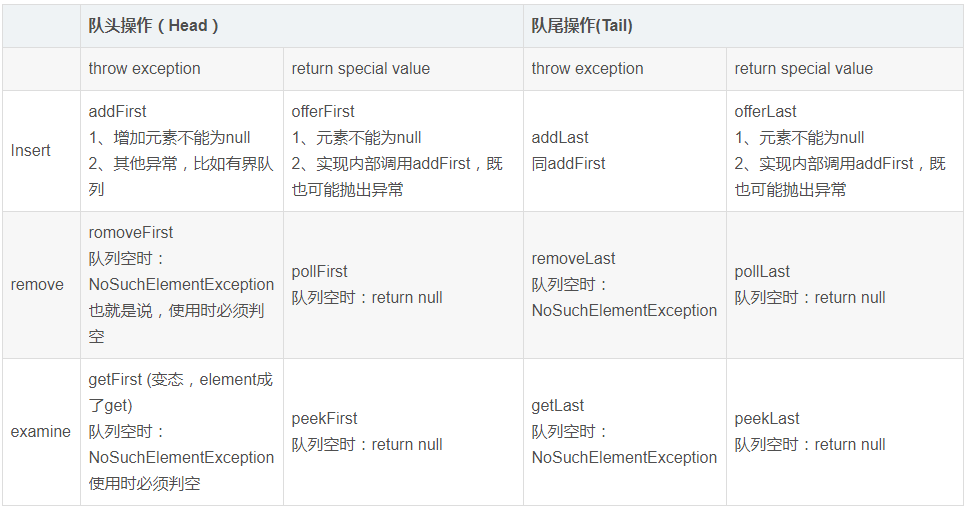Click the pollLast method text
This screenshot has height=509, width=967.
coord(762,272)
